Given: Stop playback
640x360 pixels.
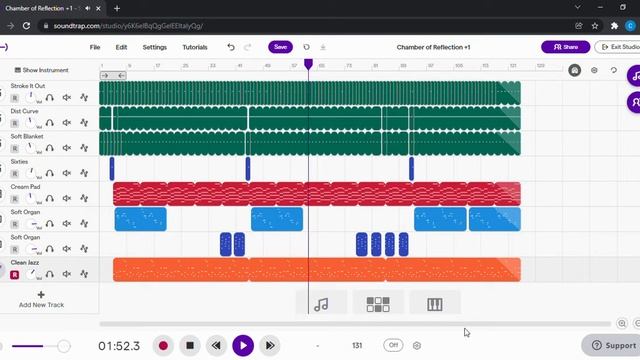Looking at the screenshot, I should pos(190,346).
